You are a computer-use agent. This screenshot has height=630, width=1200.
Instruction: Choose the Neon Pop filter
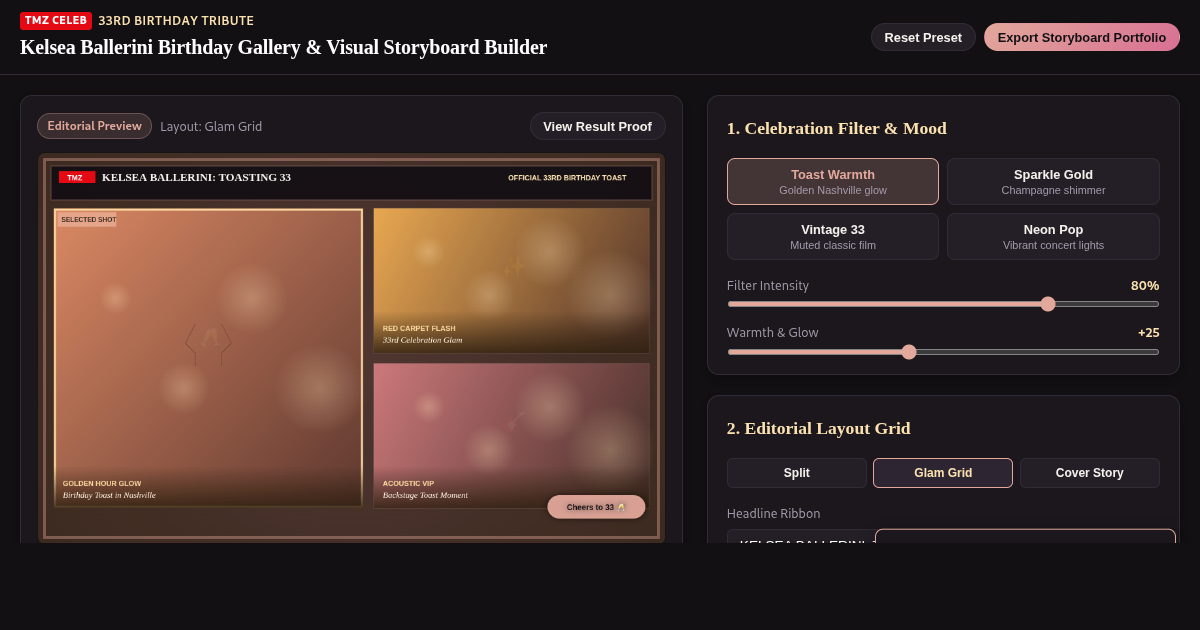1053,236
